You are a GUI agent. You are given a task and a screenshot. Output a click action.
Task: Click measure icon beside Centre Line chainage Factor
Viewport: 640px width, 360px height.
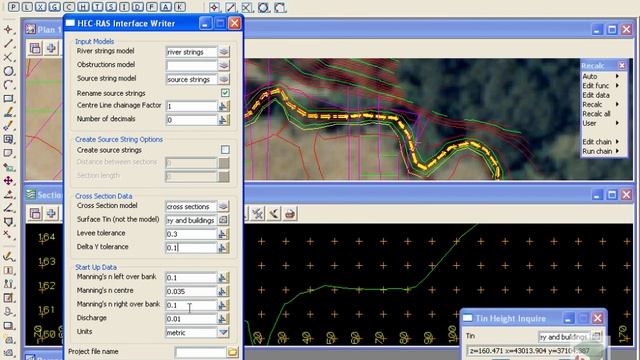click(x=223, y=106)
